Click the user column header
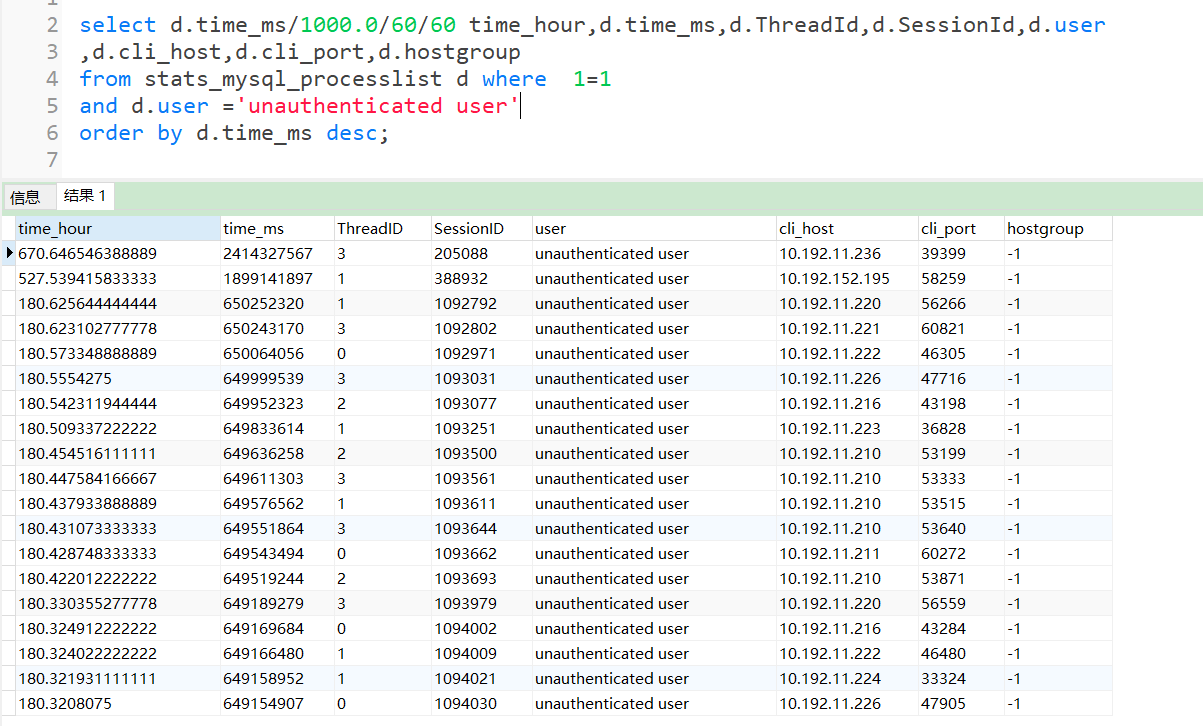This screenshot has height=726, width=1203. point(653,229)
